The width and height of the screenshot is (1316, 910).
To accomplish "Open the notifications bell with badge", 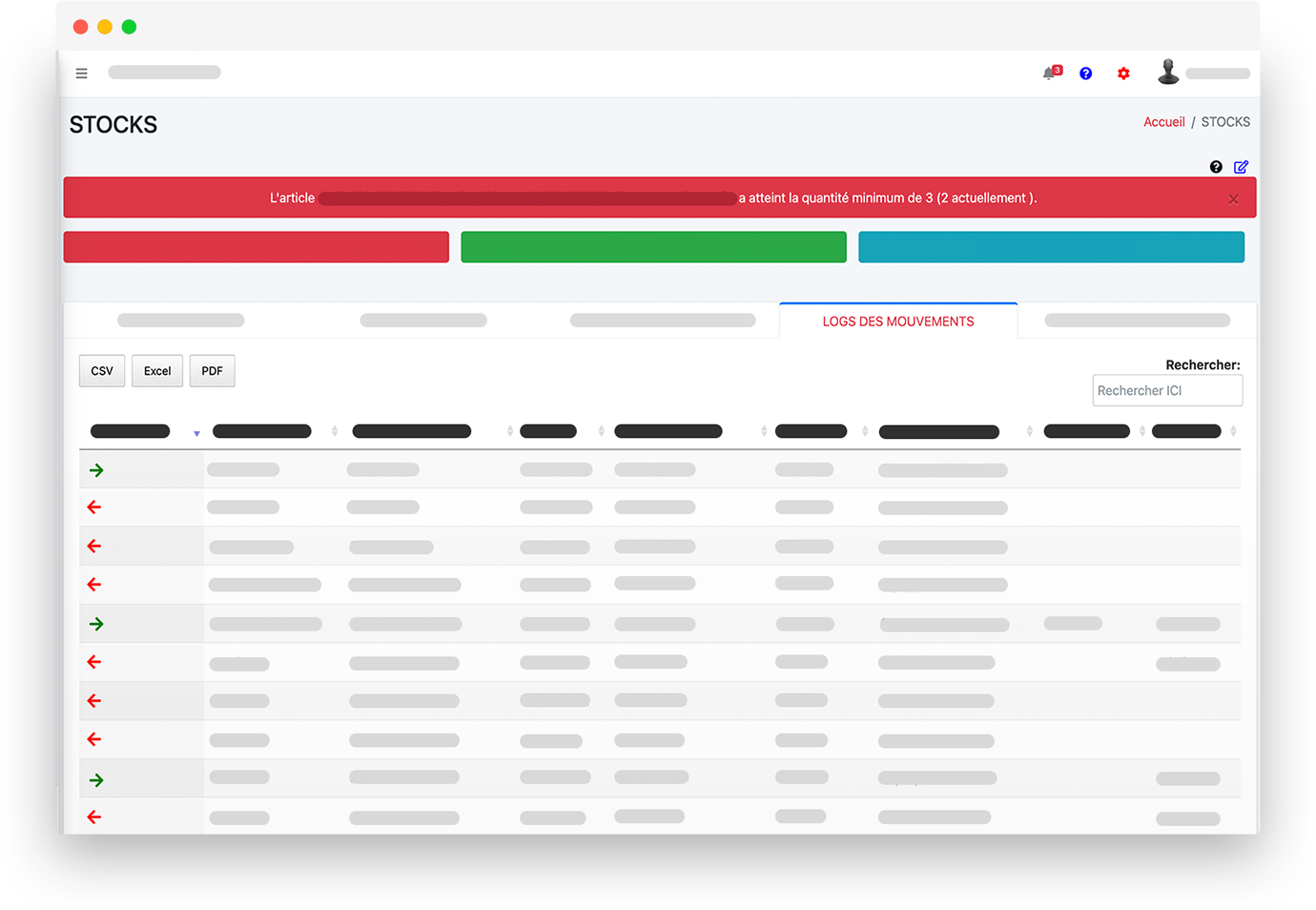I will (x=1052, y=72).
